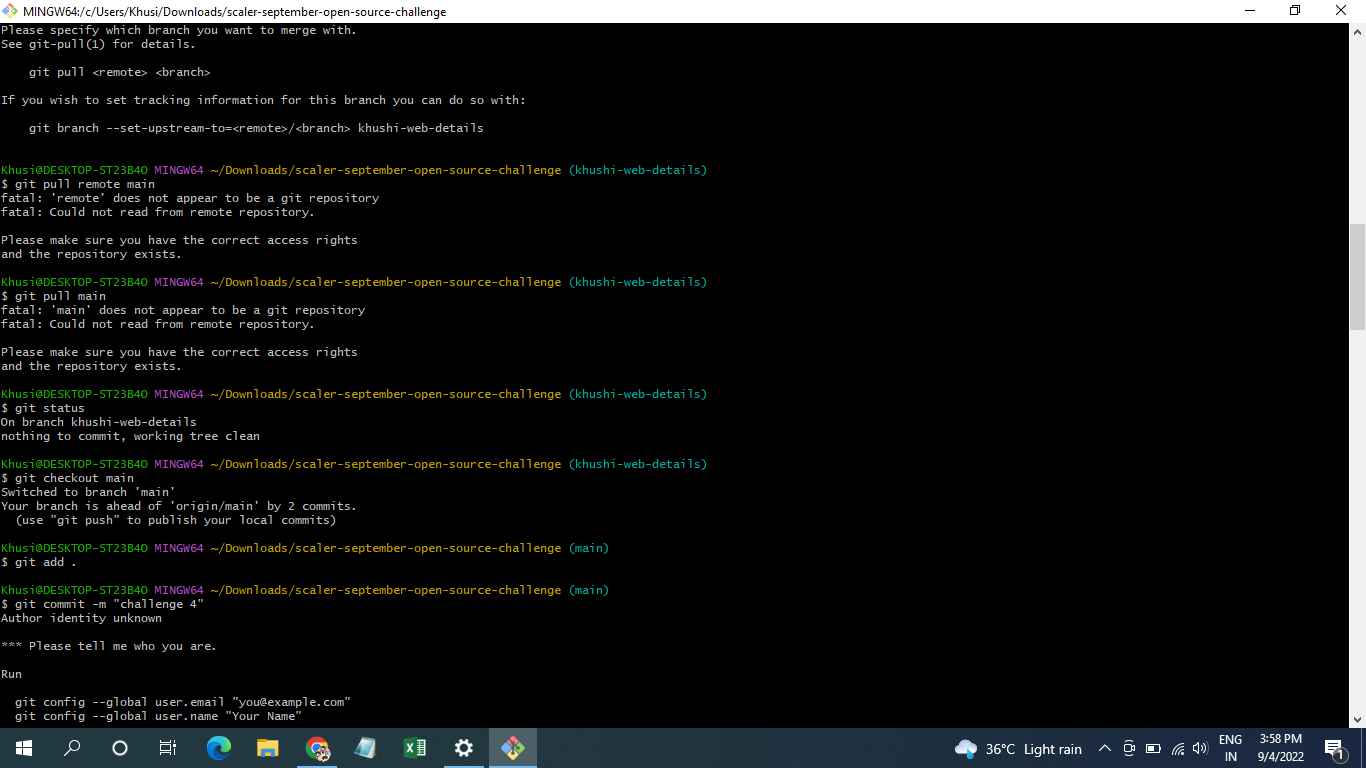Image resolution: width=1366 pixels, height=768 pixels.
Task: Open the MINGW64 window system menu icon
Action: [x=9, y=10]
